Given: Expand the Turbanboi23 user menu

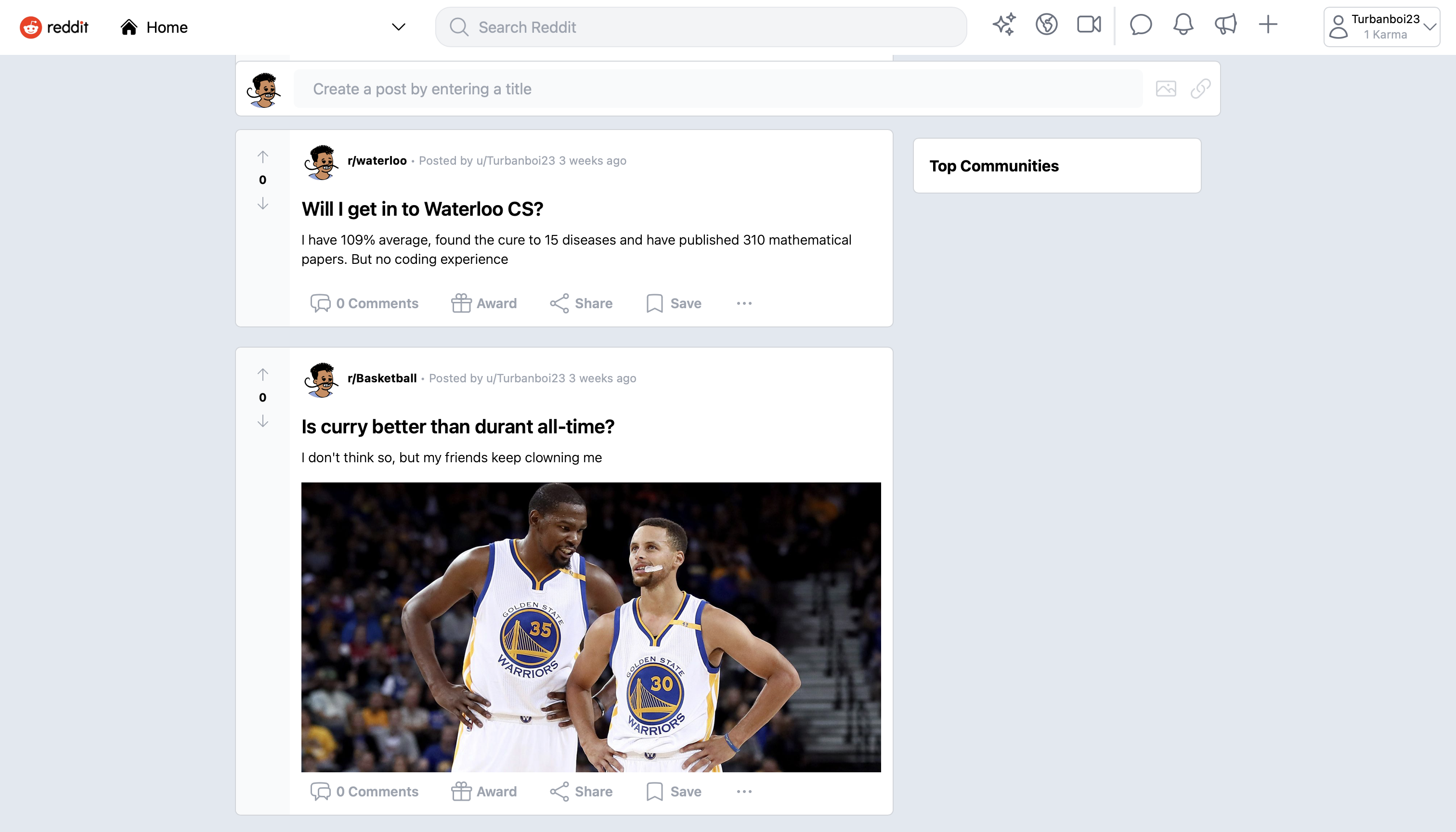Looking at the screenshot, I should [1381, 27].
